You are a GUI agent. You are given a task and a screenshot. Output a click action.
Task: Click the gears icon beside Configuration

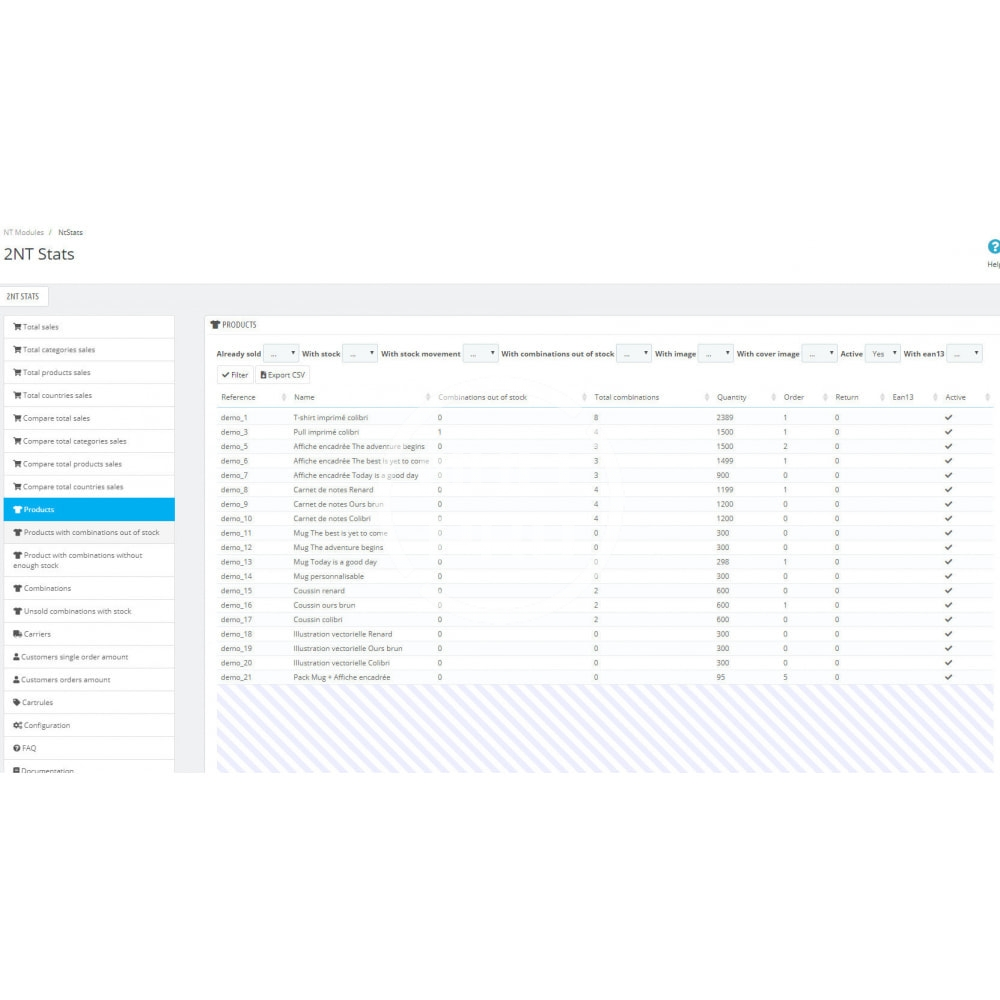coord(17,725)
